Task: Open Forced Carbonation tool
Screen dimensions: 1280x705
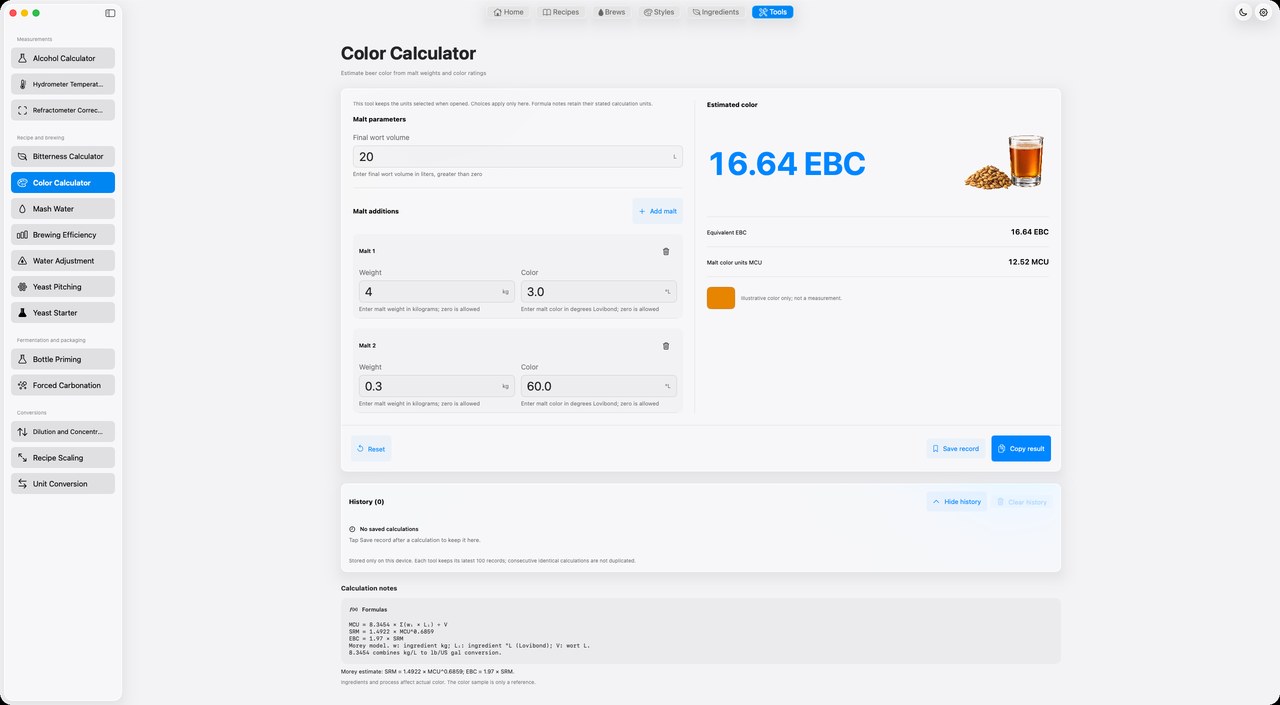Action: pyautogui.click(x=63, y=385)
